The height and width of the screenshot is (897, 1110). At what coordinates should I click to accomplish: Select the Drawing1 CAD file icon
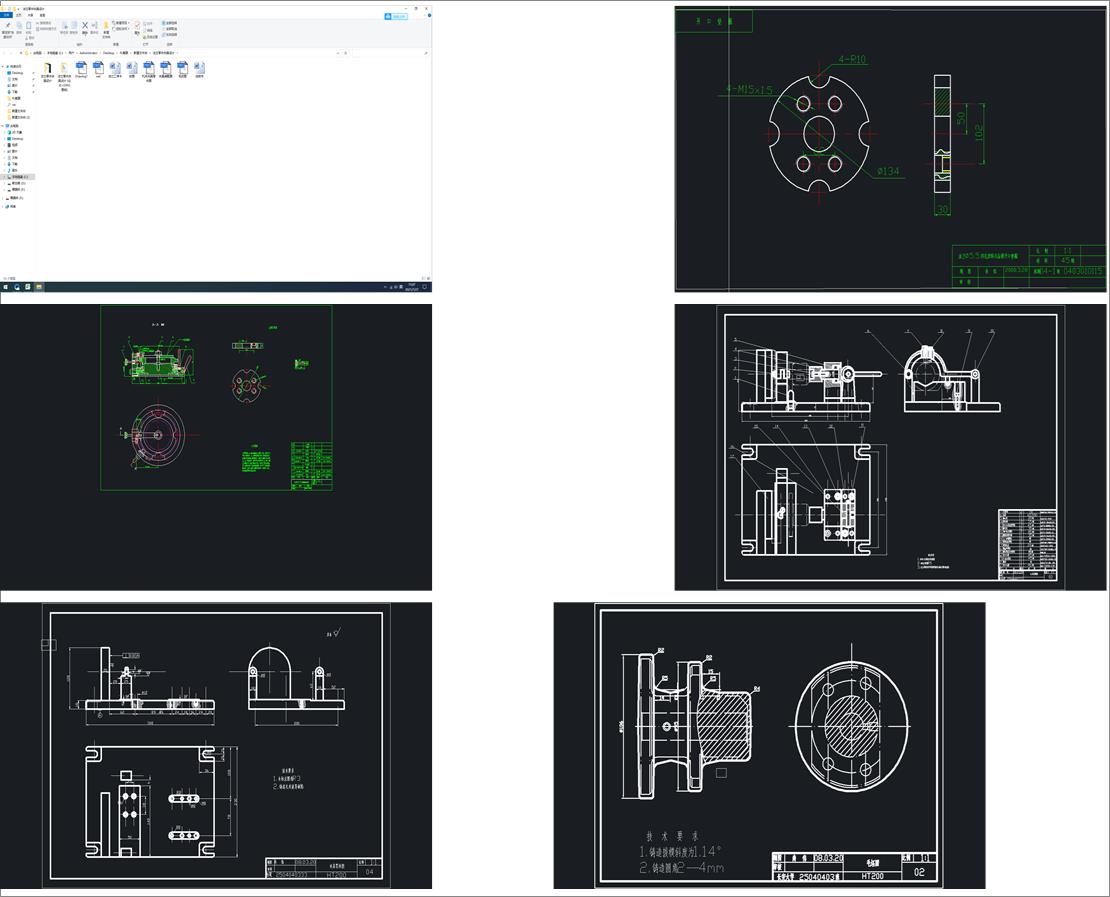(x=81, y=67)
